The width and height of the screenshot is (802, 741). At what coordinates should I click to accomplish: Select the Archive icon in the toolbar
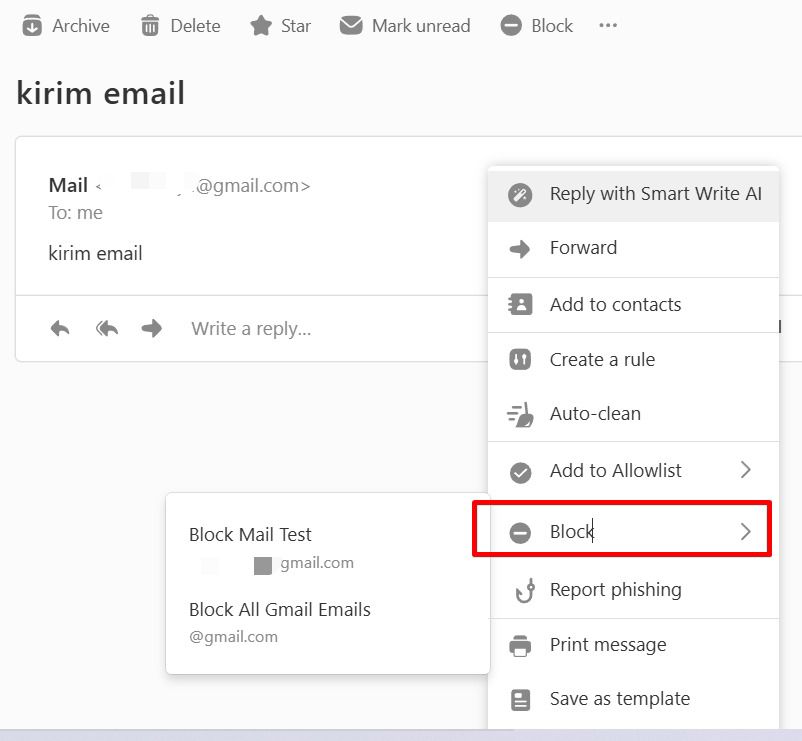tap(30, 25)
